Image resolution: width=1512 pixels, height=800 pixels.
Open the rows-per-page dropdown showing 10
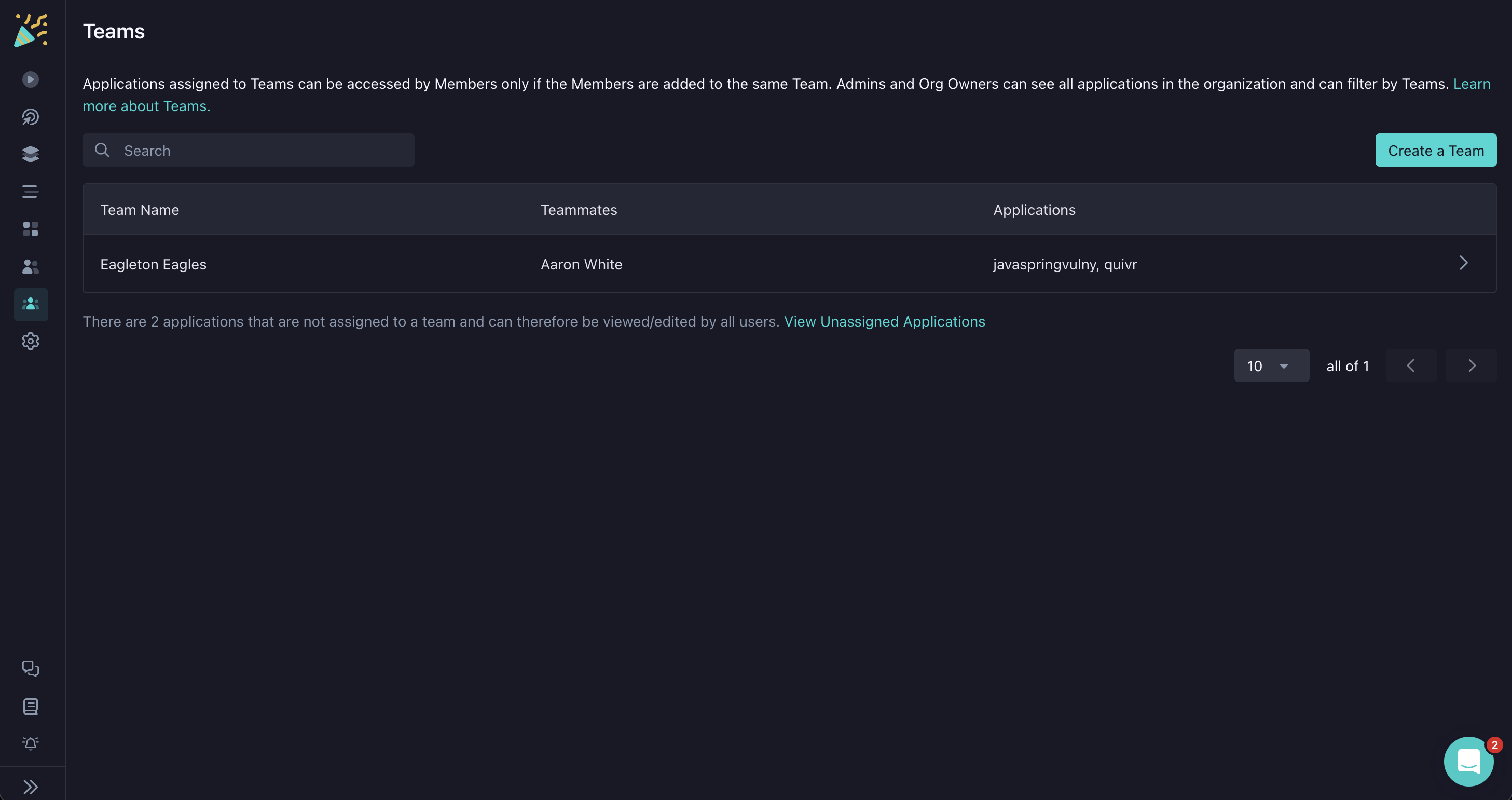[1271, 366]
